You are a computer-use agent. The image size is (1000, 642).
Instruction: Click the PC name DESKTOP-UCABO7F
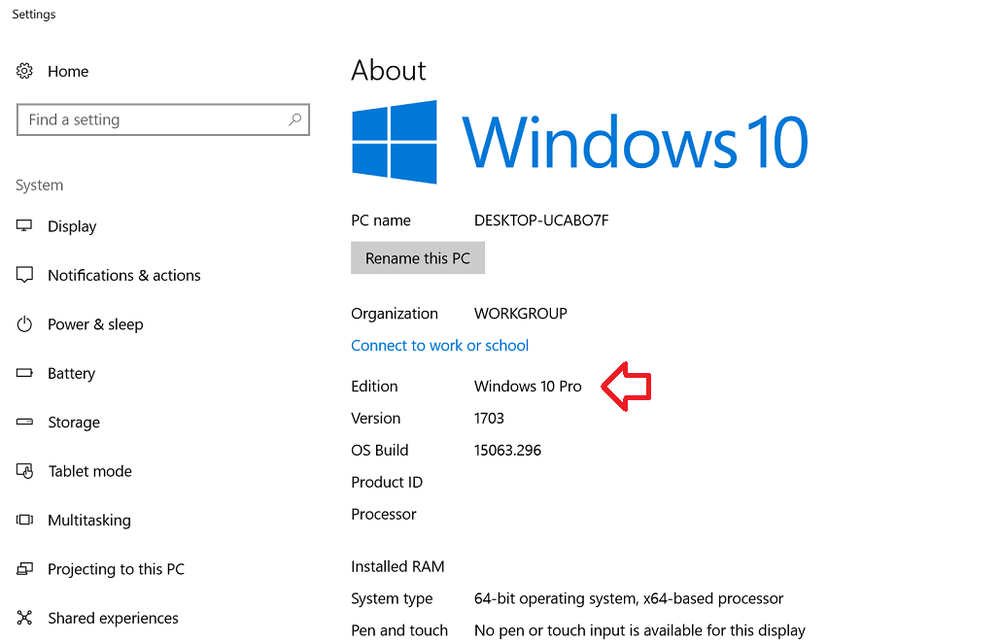pos(541,221)
